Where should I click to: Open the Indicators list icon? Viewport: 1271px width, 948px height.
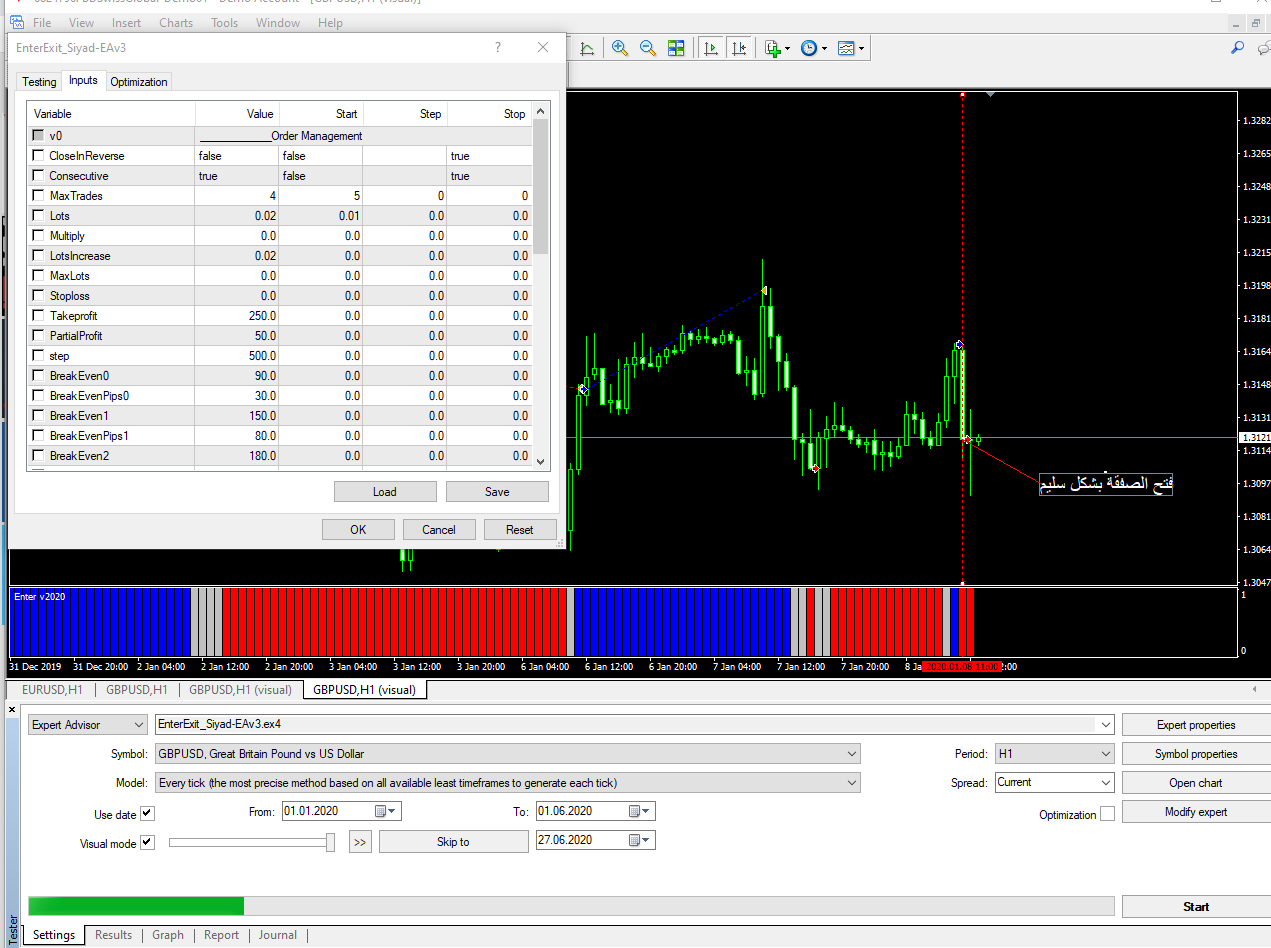tap(773, 48)
